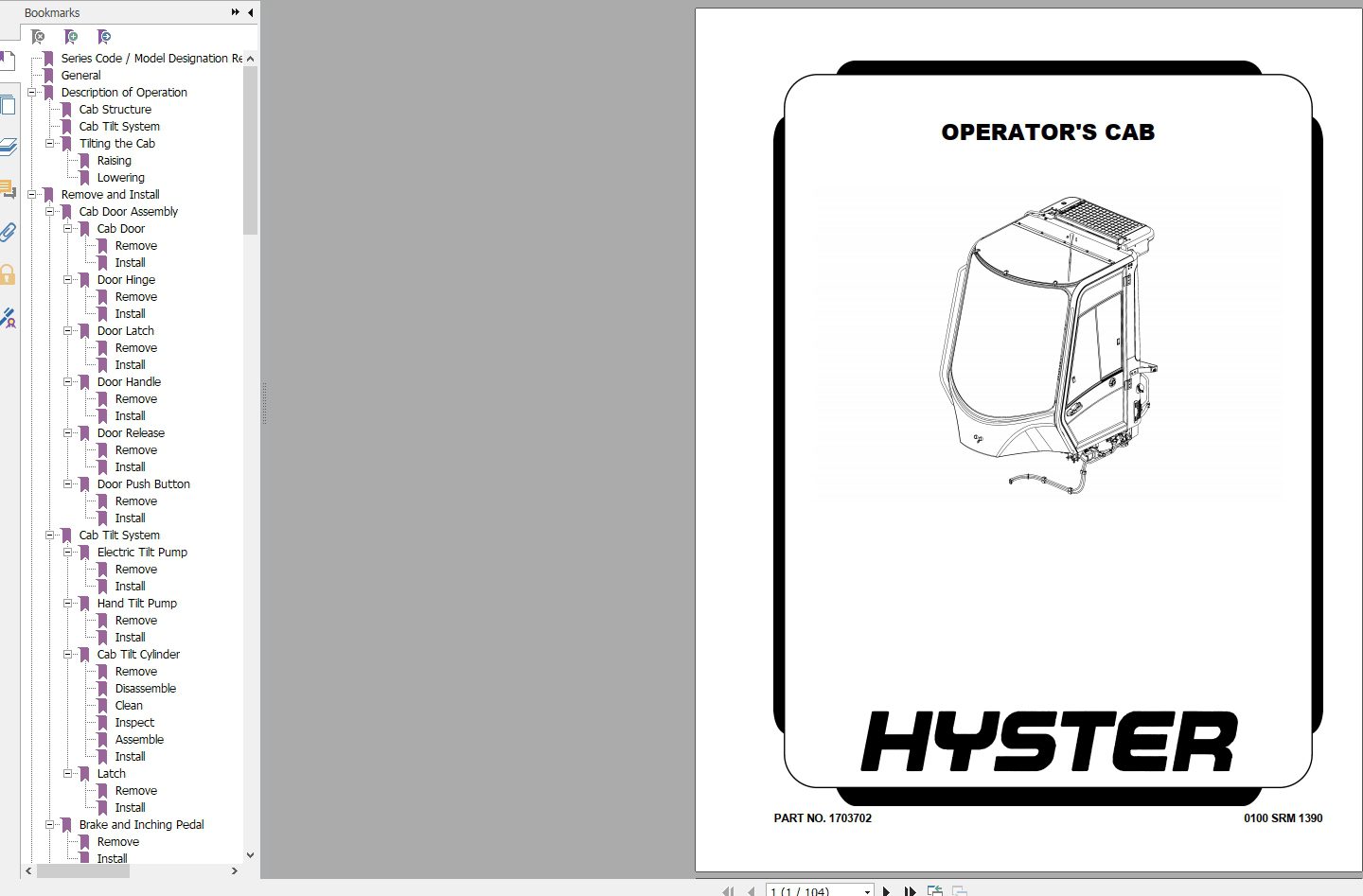The image size is (1363, 896).
Task: Open the page number dropdown
Action: click(866, 891)
